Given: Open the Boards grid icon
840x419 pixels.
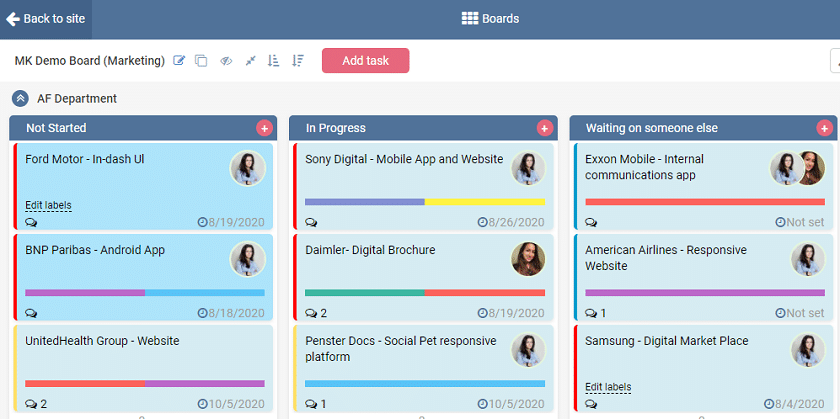Looking at the screenshot, I should [470, 19].
